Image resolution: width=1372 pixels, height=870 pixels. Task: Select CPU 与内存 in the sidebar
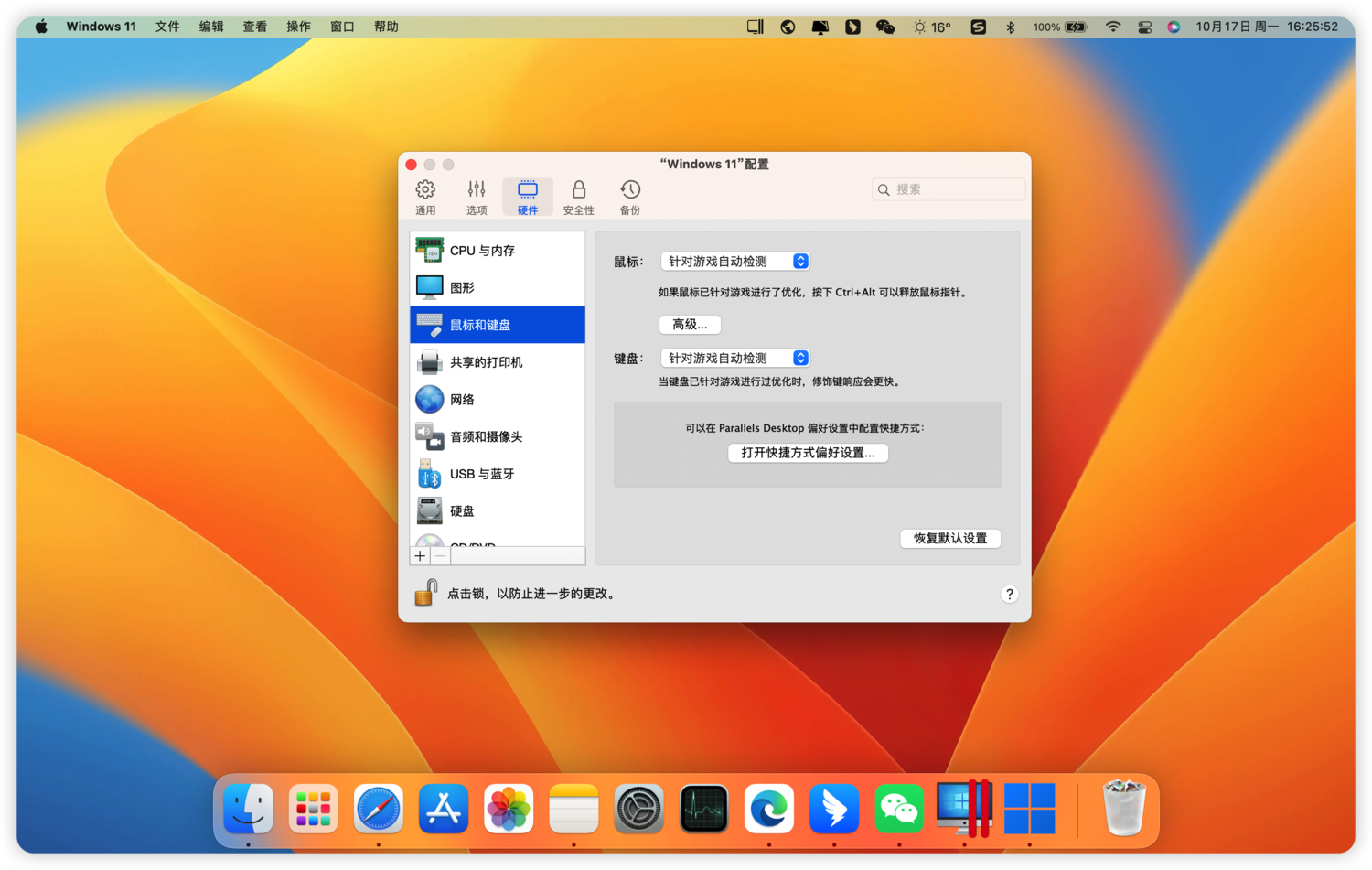click(498, 250)
